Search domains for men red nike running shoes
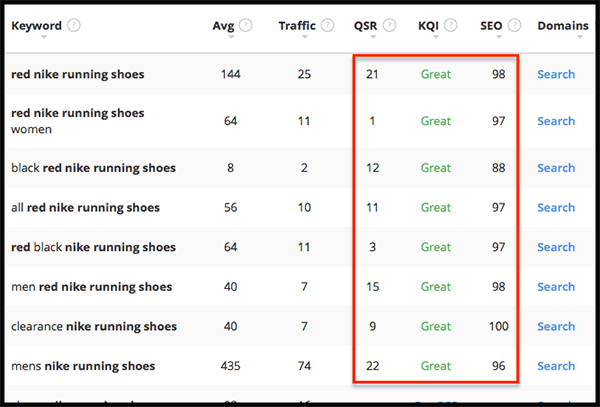 556,287
